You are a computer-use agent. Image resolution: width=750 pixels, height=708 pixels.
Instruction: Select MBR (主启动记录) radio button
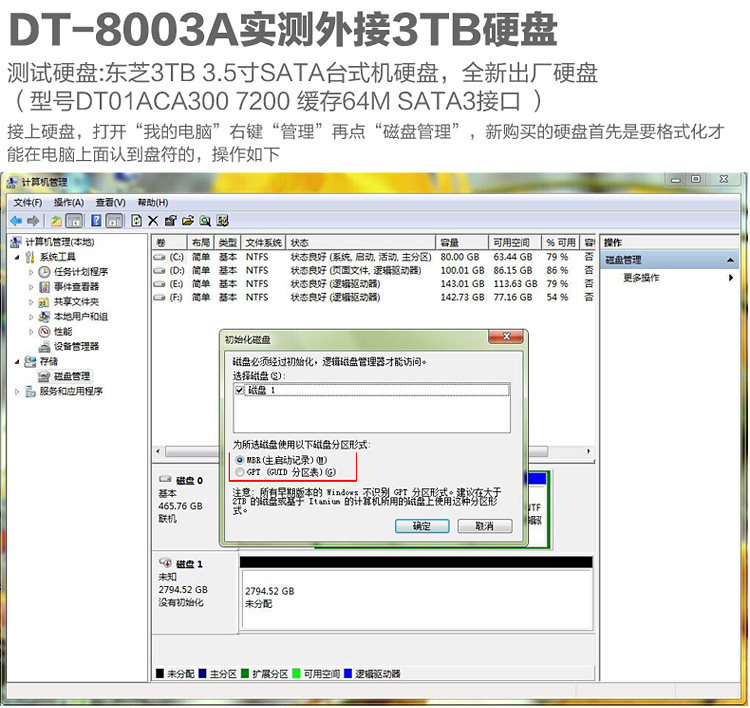click(x=240, y=460)
